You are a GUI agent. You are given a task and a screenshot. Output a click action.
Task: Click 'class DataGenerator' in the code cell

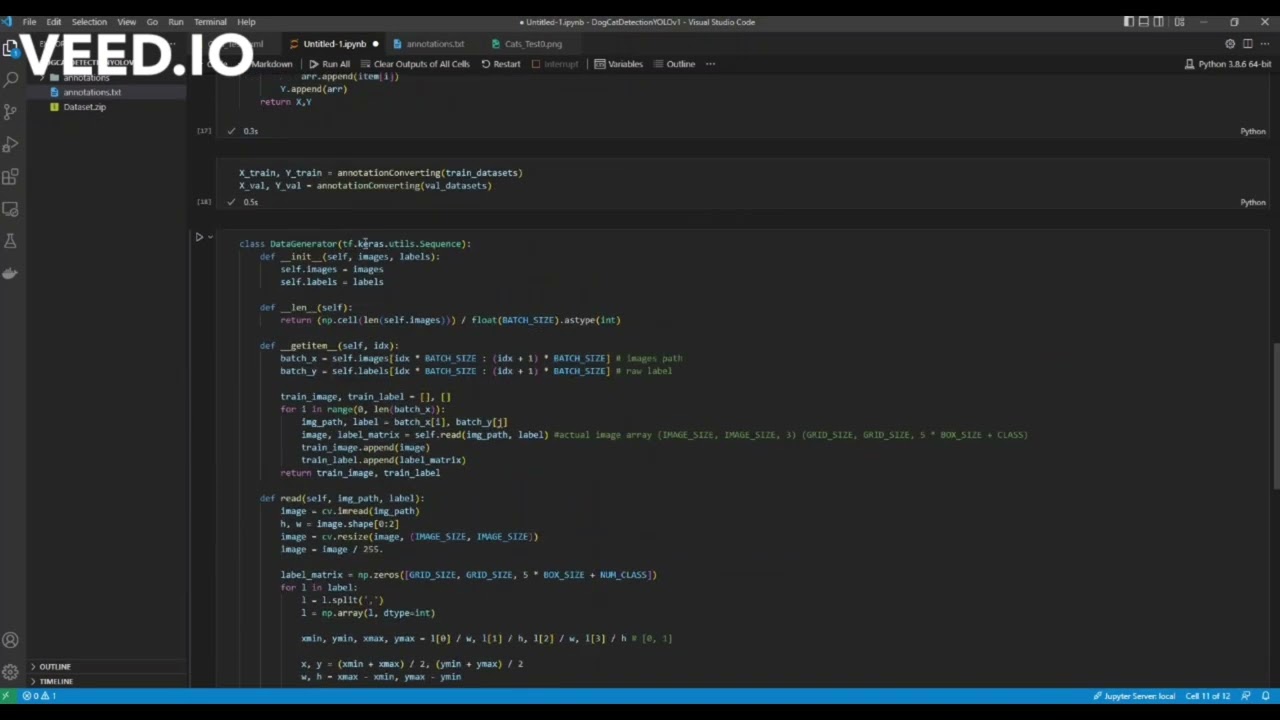(x=288, y=244)
